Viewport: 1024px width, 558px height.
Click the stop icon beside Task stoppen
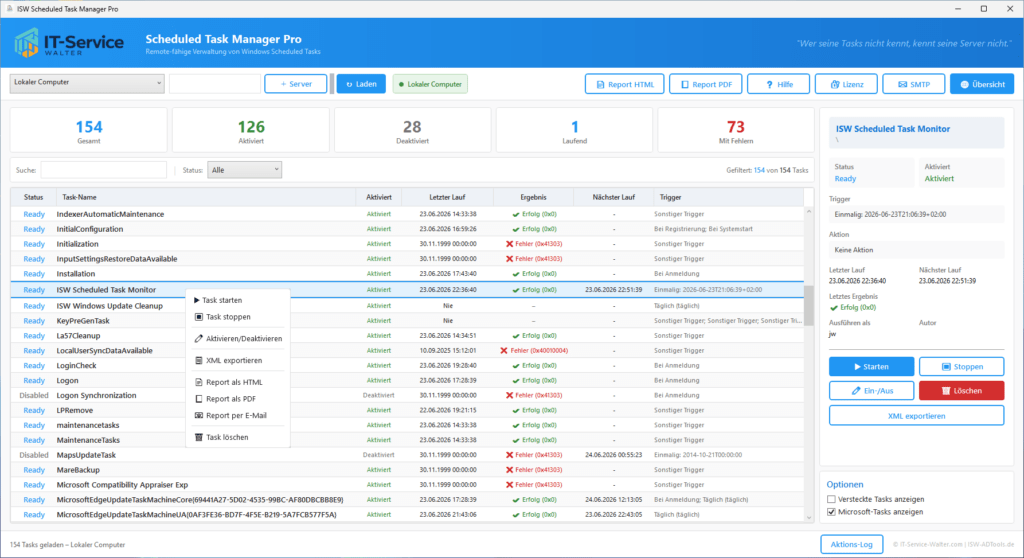click(199, 317)
